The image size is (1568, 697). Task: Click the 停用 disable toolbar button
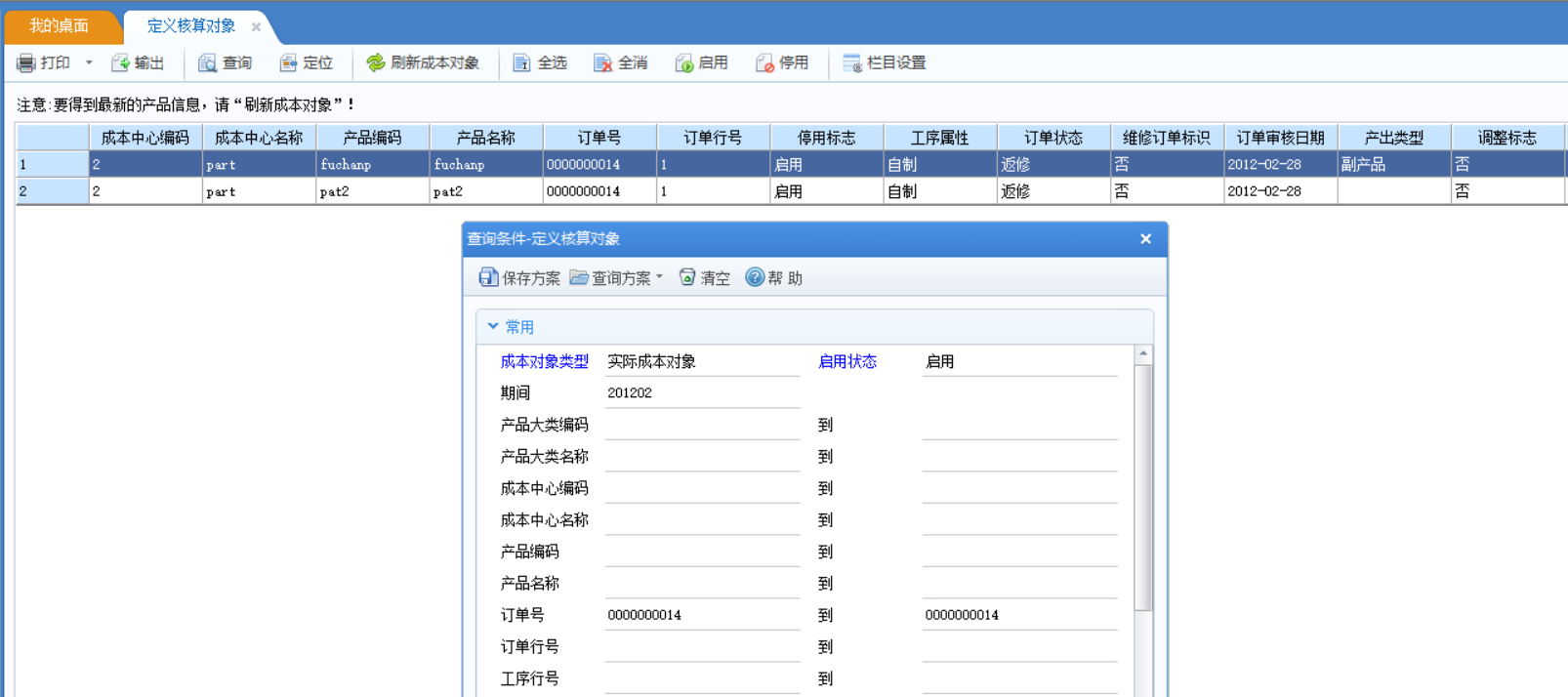point(782,63)
